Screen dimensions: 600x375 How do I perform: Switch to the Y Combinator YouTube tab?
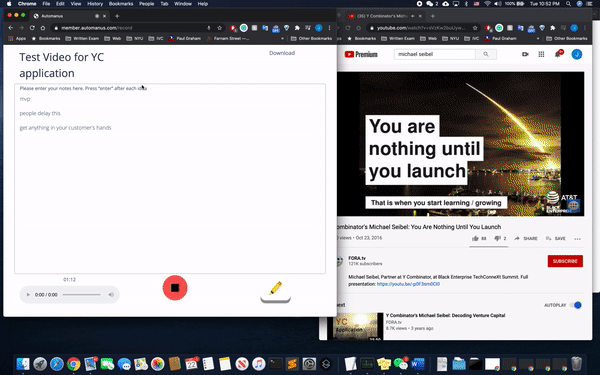[385, 16]
